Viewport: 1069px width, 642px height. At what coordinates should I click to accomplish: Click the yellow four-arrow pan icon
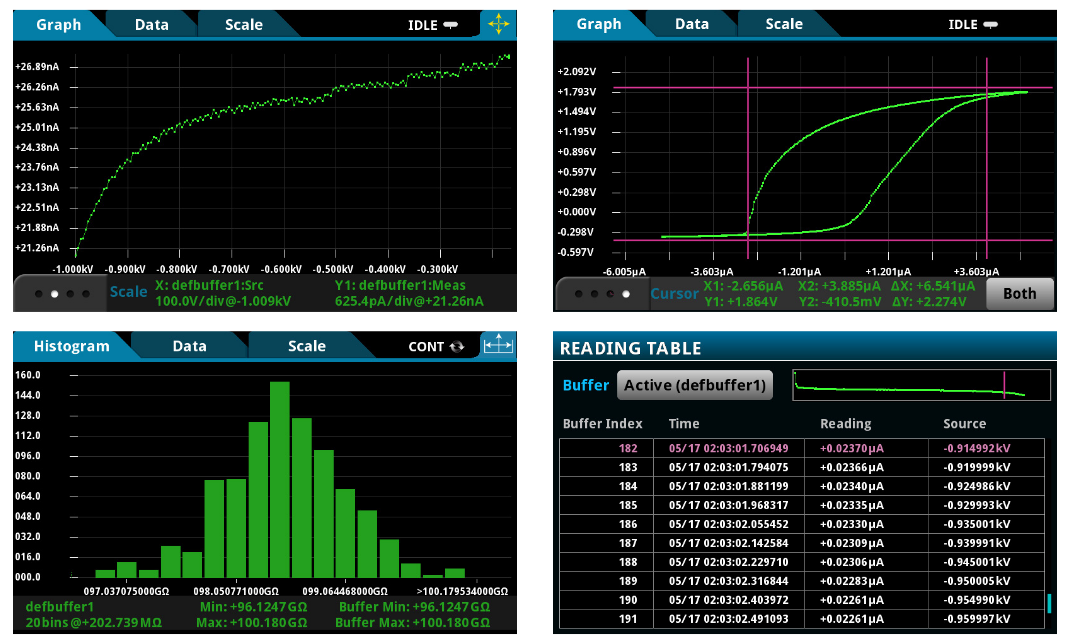[x=498, y=24]
